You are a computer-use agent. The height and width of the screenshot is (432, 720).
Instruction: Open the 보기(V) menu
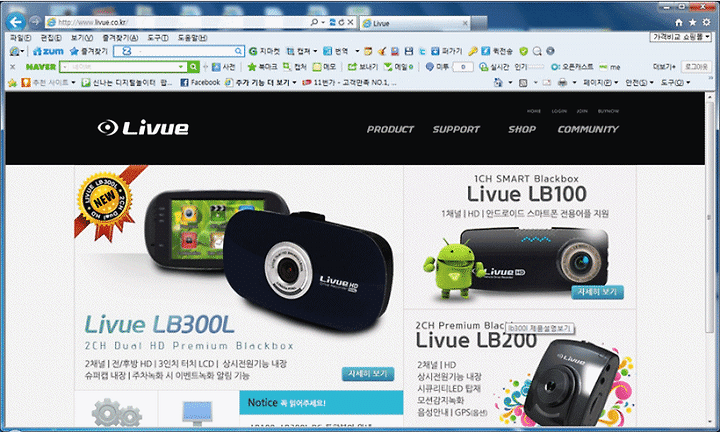[82, 38]
